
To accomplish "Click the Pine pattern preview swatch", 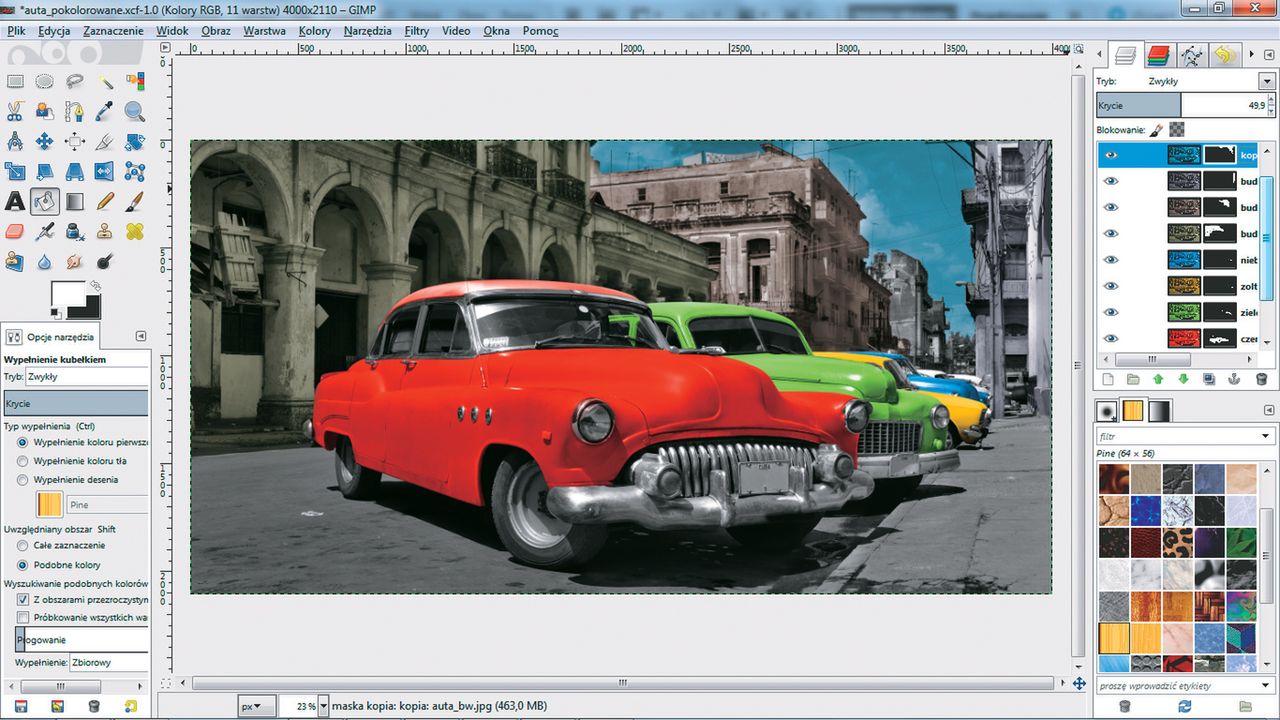I will click(50, 505).
